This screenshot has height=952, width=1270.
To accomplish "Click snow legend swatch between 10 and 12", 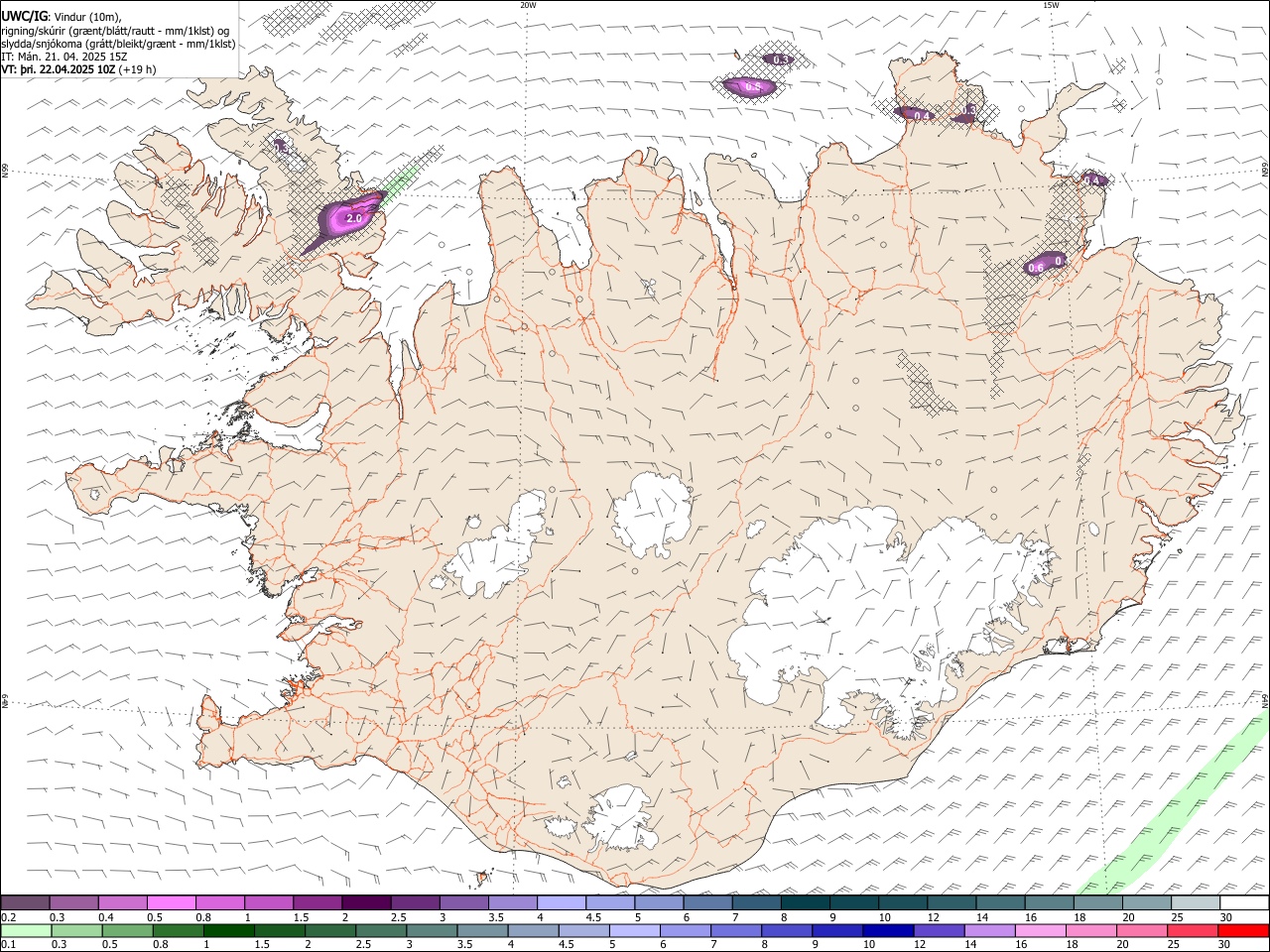I will tap(902, 902).
